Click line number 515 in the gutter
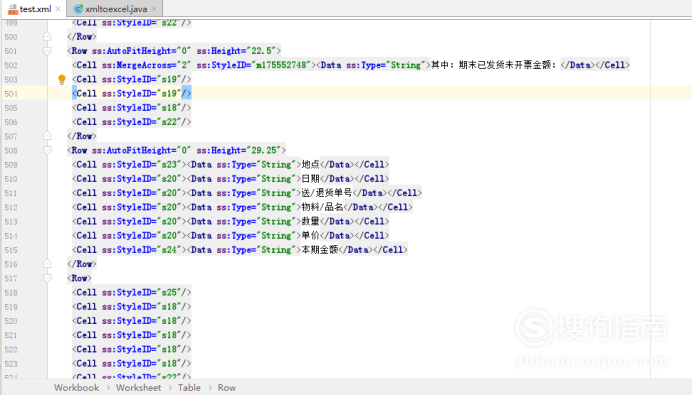 (x=11, y=250)
